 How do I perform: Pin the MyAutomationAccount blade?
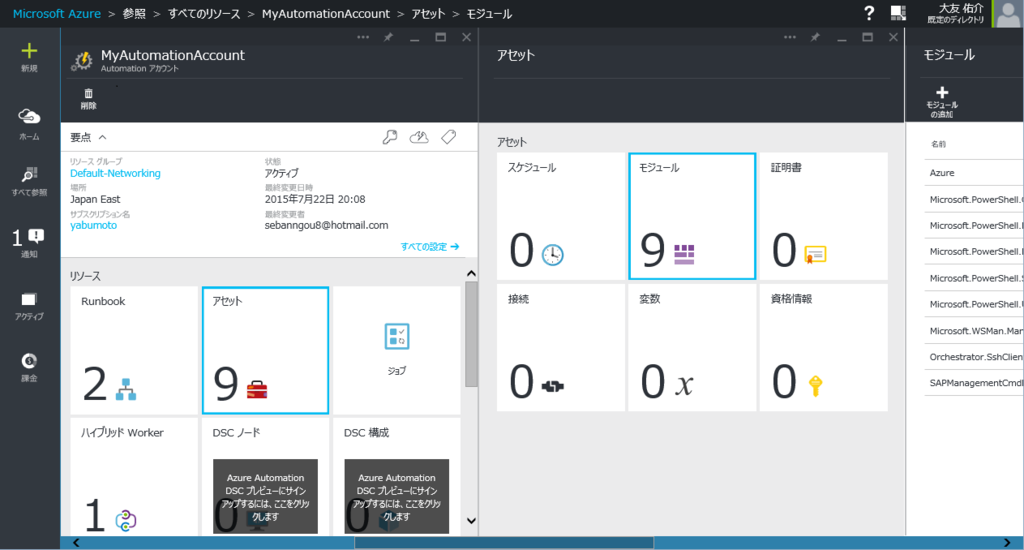coord(388,37)
